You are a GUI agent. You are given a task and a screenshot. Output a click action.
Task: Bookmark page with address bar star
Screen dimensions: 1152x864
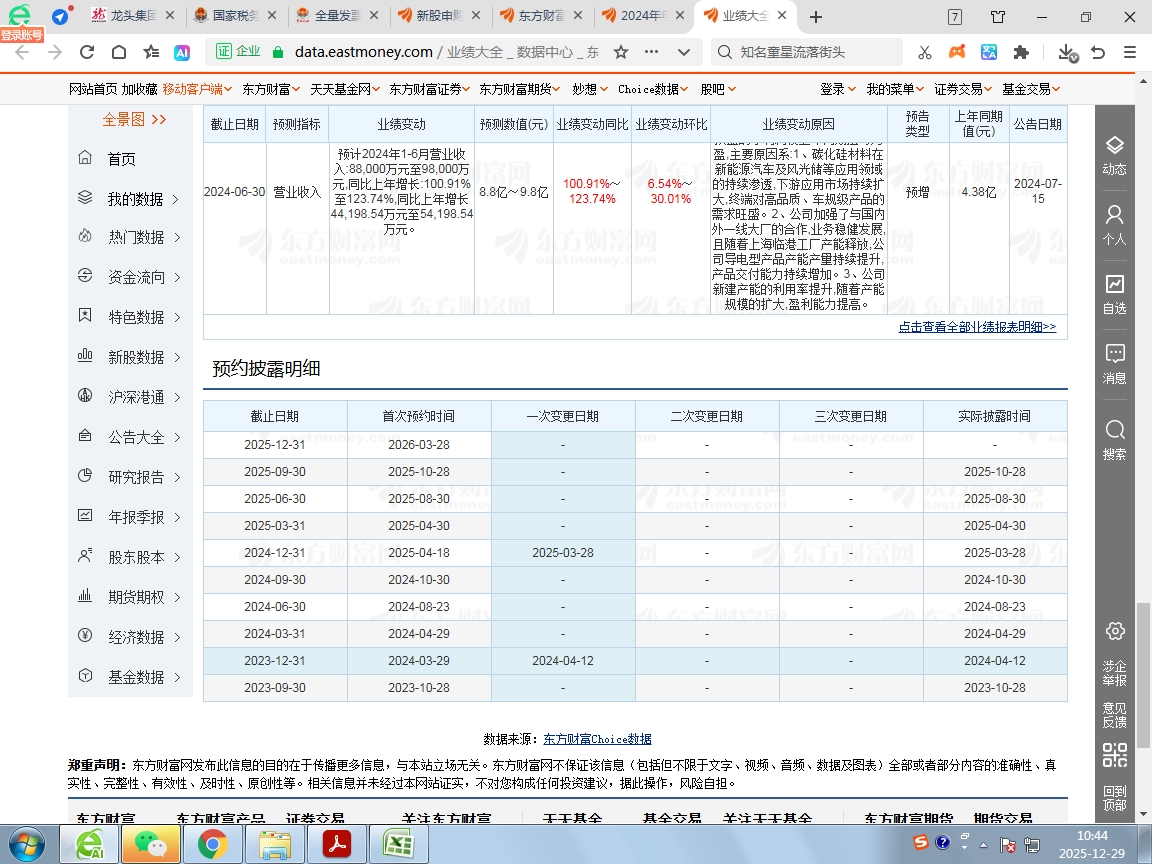pyautogui.click(x=621, y=52)
